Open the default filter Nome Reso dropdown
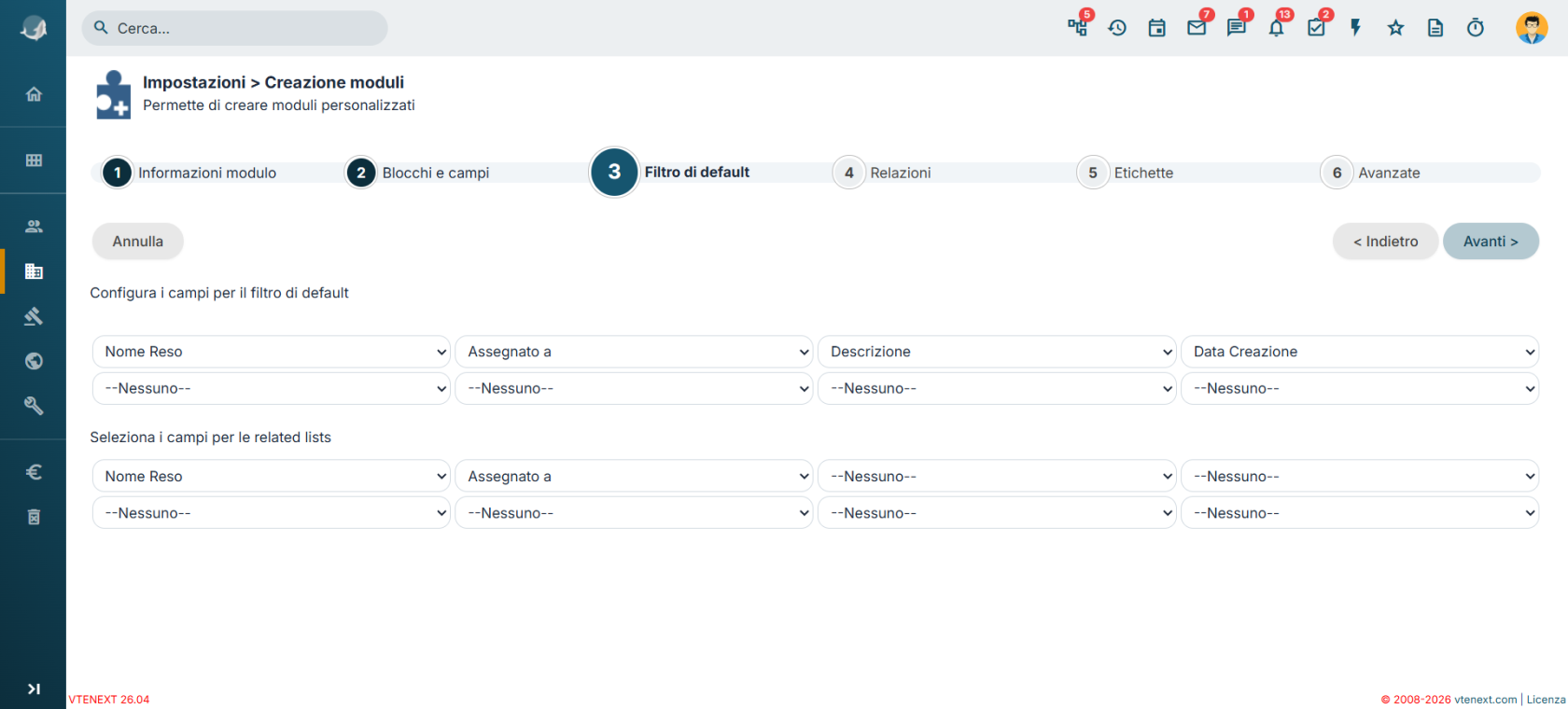 tap(272, 352)
